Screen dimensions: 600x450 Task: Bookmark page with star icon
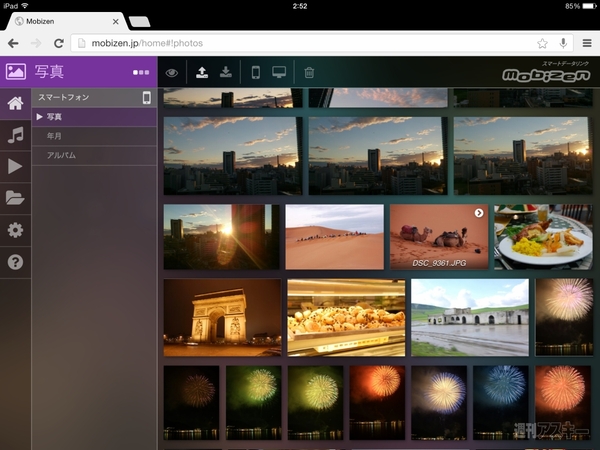[x=542, y=43]
